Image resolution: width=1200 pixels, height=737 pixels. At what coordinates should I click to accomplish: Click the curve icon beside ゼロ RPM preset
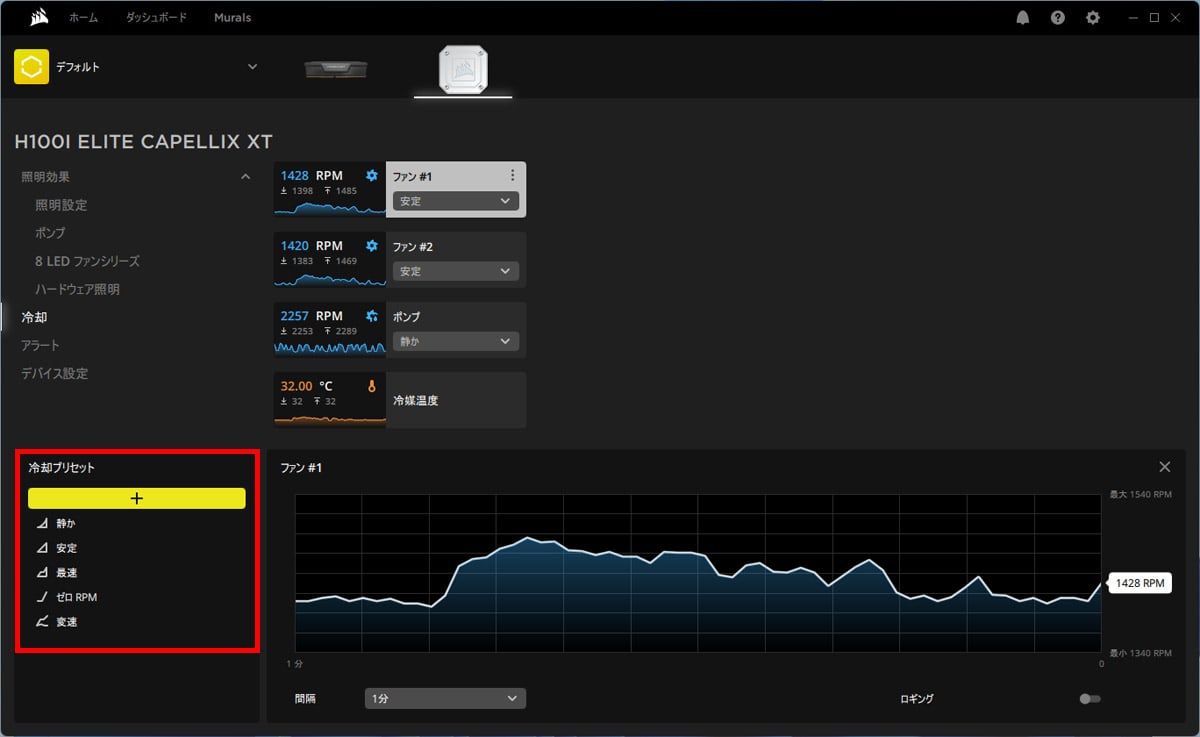pyautogui.click(x=42, y=597)
